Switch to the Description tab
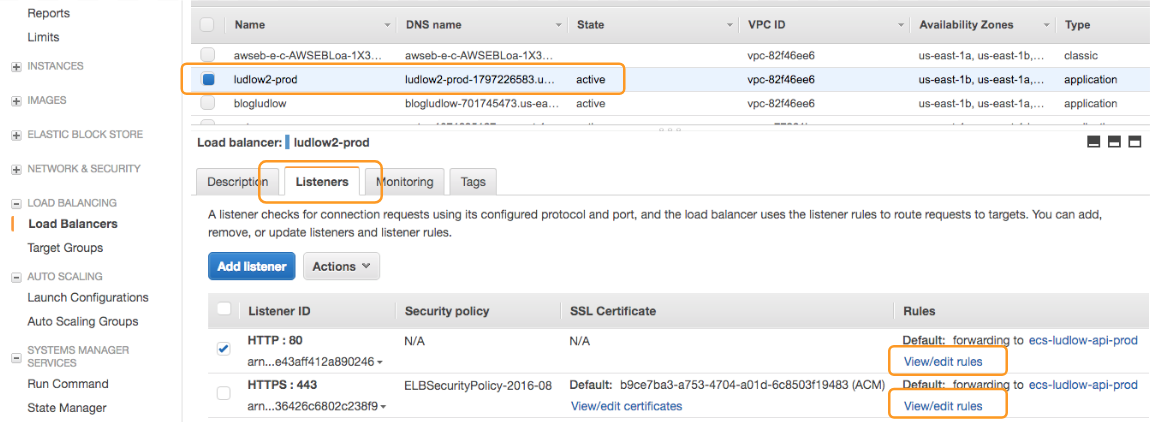The height and width of the screenshot is (422, 1152). pos(237,182)
